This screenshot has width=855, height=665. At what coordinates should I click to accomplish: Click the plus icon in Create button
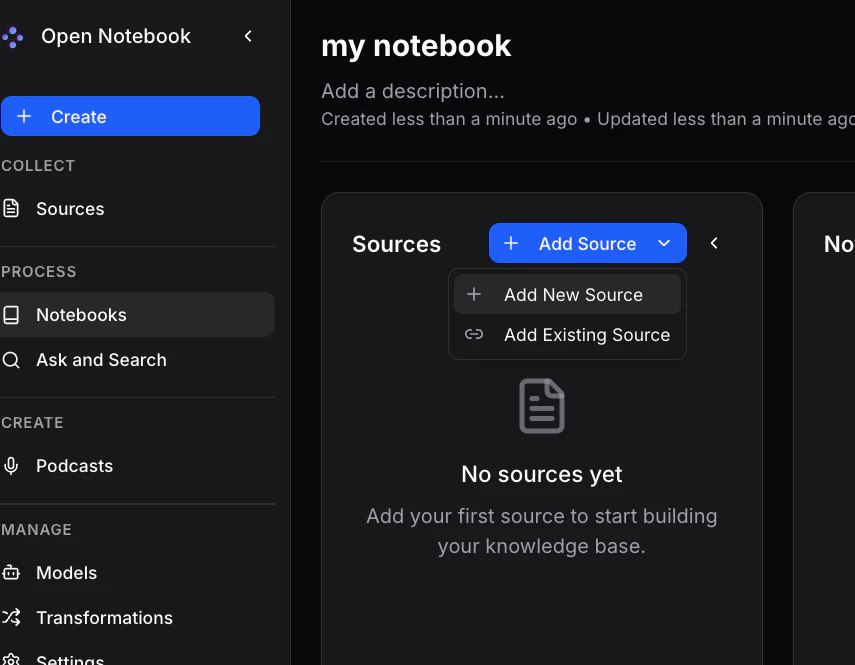tap(24, 116)
